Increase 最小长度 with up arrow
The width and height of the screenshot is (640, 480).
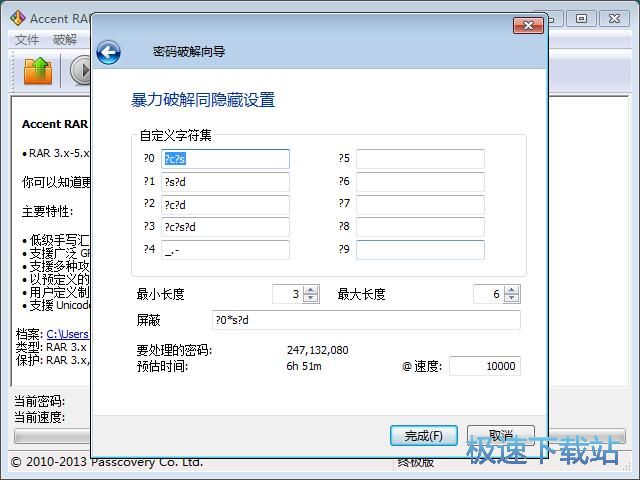tap(311, 290)
